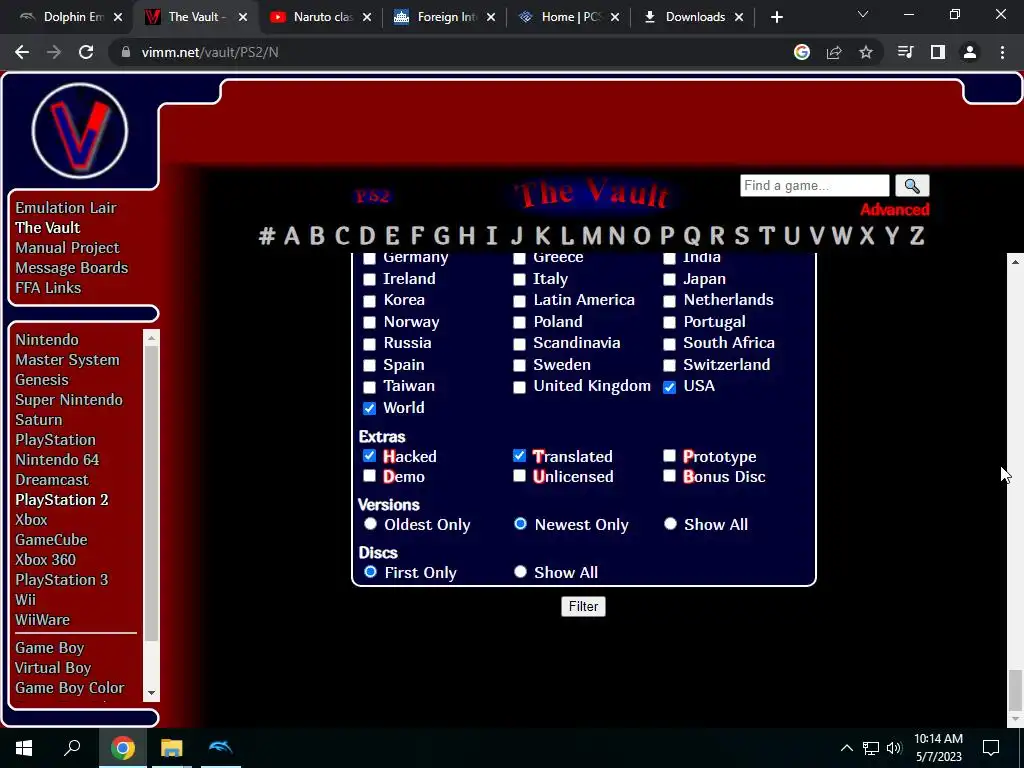Click the Find a game search field
This screenshot has height=768, width=1024.
click(814, 186)
